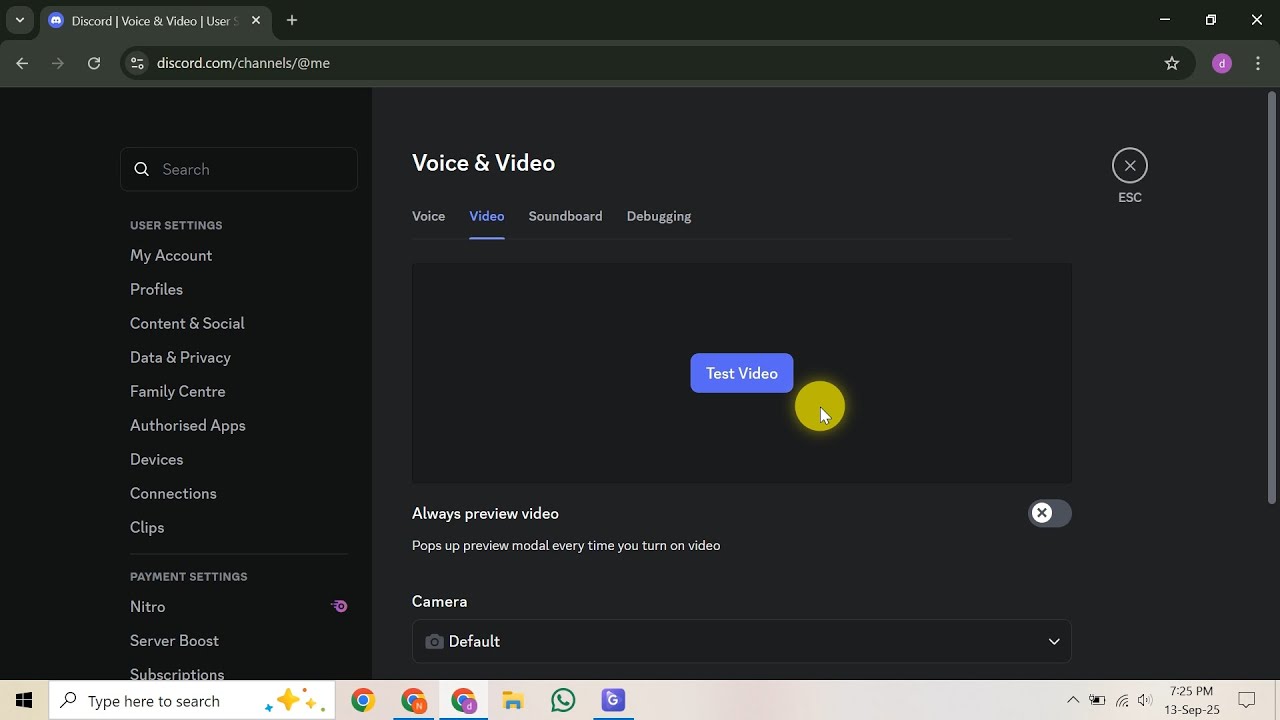The image size is (1280, 720).
Task: Click the Windows taskbar search box
Action: point(190,701)
